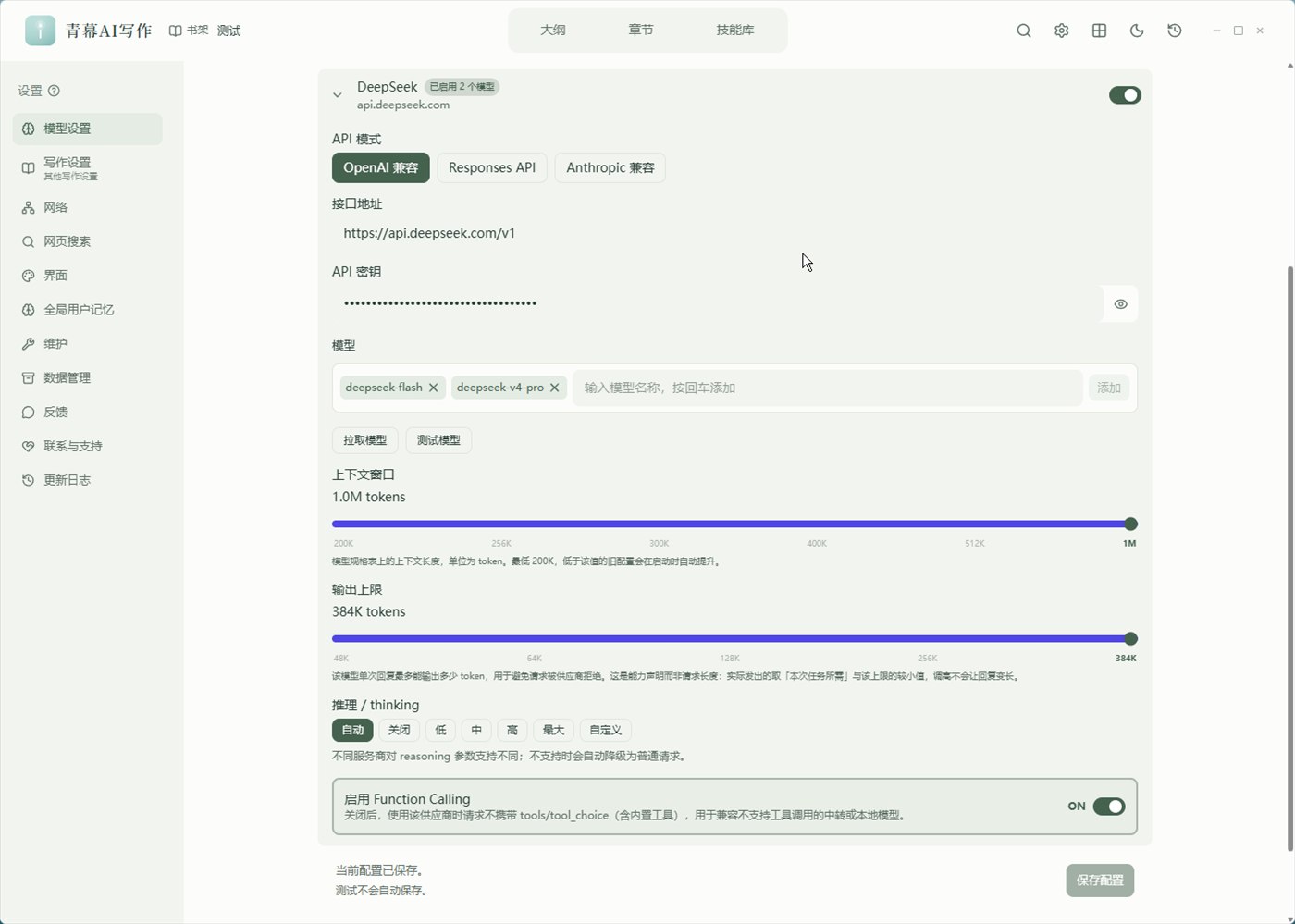This screenshot has height=924, width=1295.
Task: Remove the deepseek-v4-pro model tag
Action: coord(554,388)
